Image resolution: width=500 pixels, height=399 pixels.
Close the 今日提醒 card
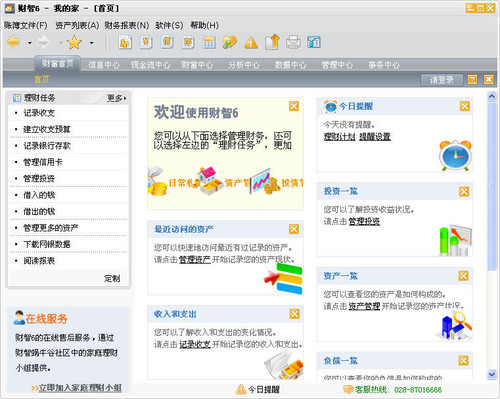pyautogui.click(x=465, y=106)
